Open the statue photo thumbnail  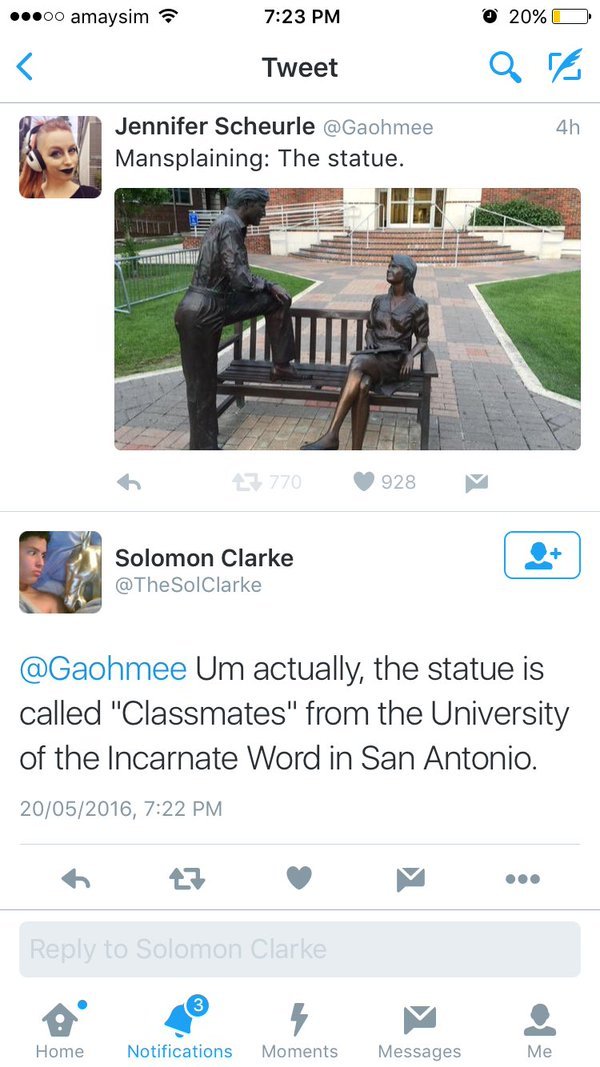[x=347, y=319]
